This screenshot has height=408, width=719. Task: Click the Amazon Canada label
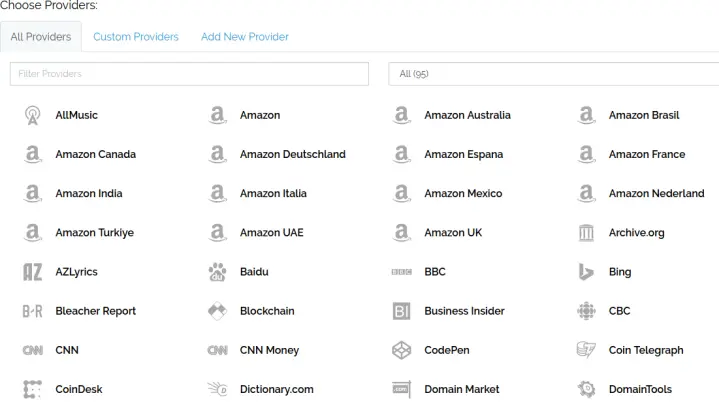[x=95, y=154]
